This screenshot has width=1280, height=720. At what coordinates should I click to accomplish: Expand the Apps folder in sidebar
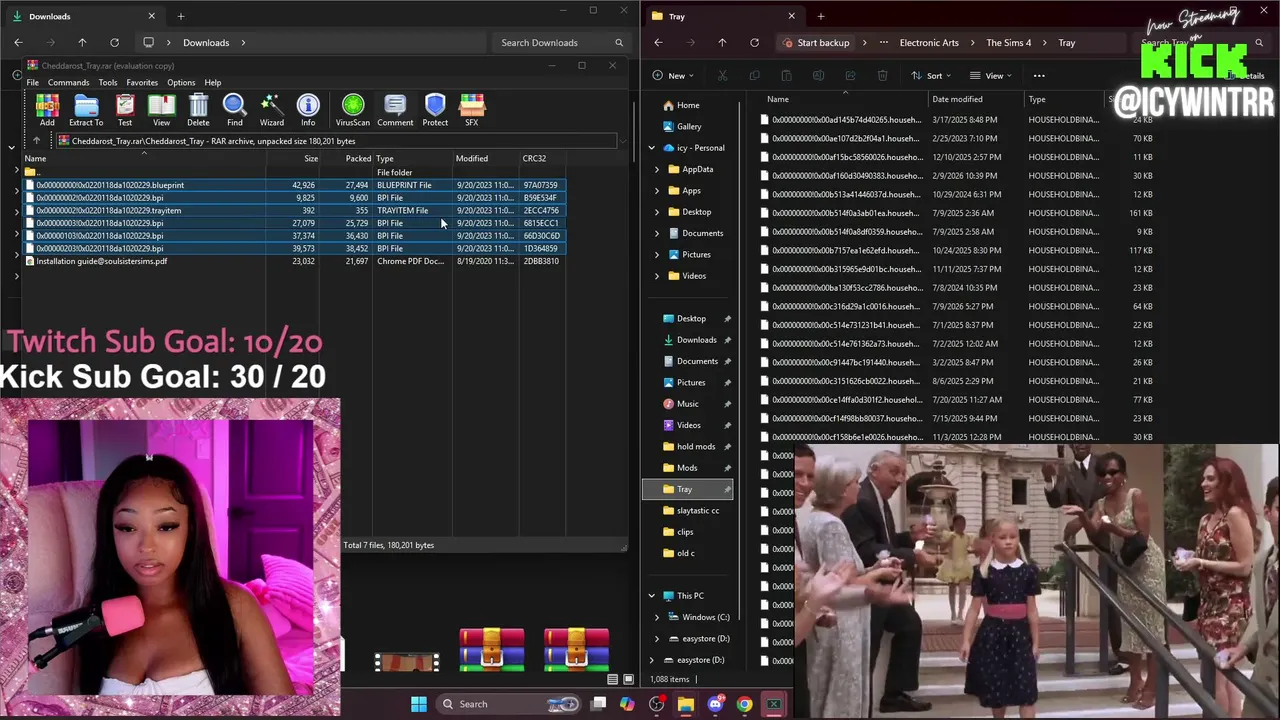tap(657, 191)
